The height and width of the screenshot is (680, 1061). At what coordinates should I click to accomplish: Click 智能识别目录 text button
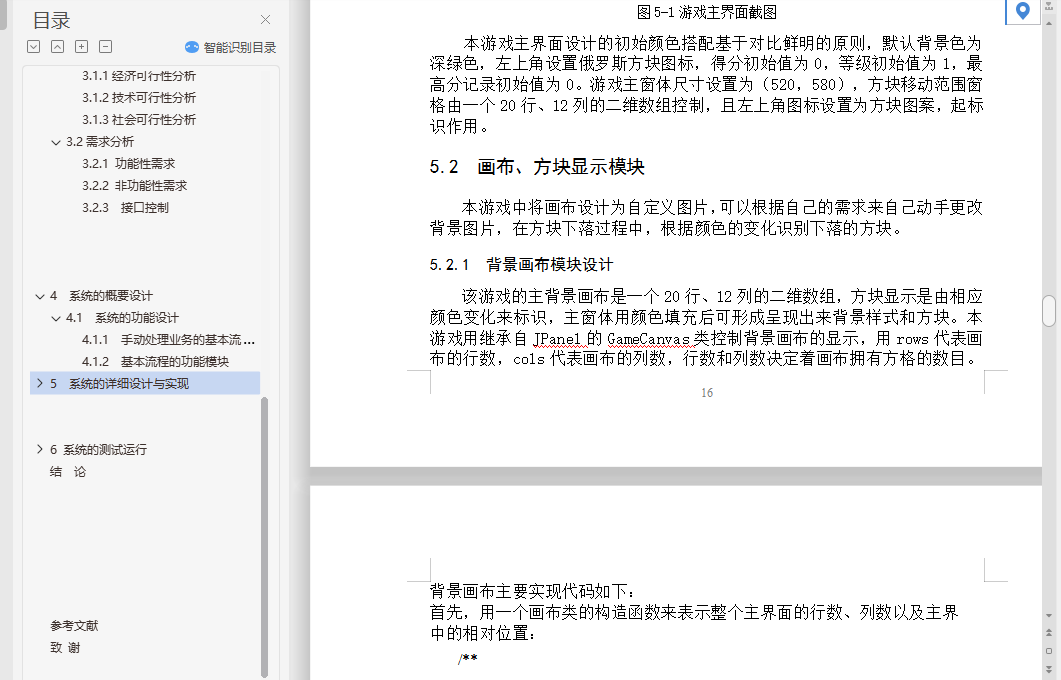point(240,47)
